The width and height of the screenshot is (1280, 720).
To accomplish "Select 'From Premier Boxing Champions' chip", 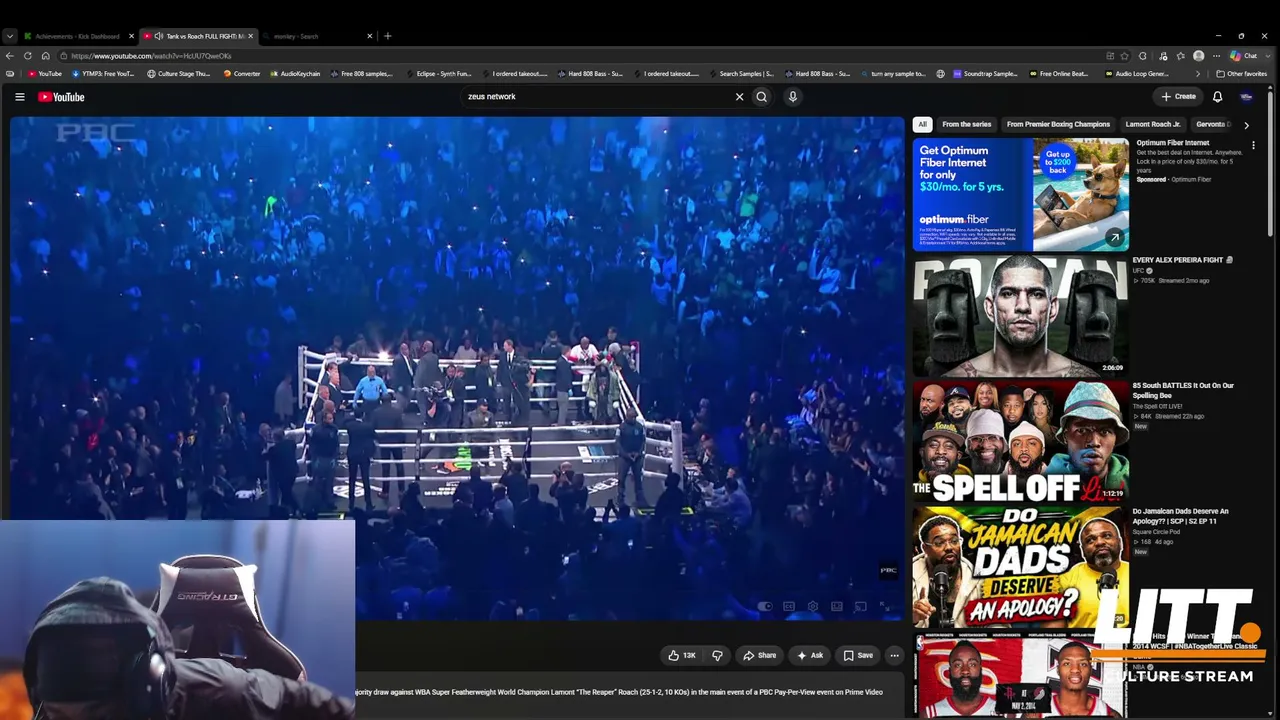I will (x=1058, y=124).
